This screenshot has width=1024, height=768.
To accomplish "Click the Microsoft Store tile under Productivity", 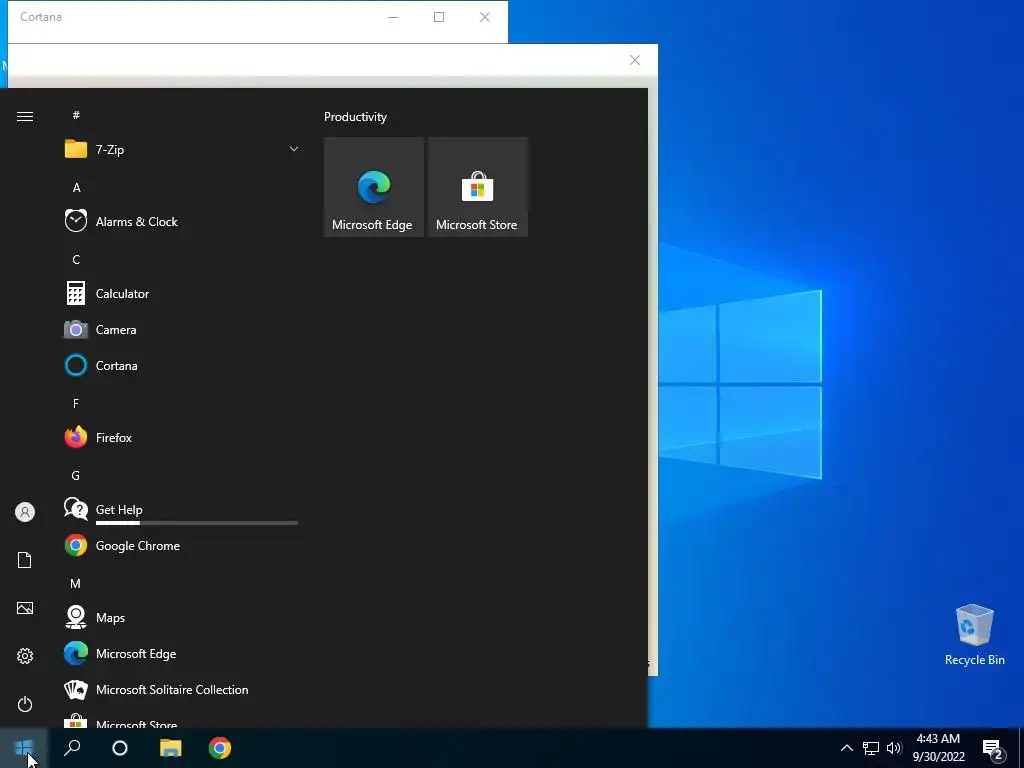I will coord(477,187).
